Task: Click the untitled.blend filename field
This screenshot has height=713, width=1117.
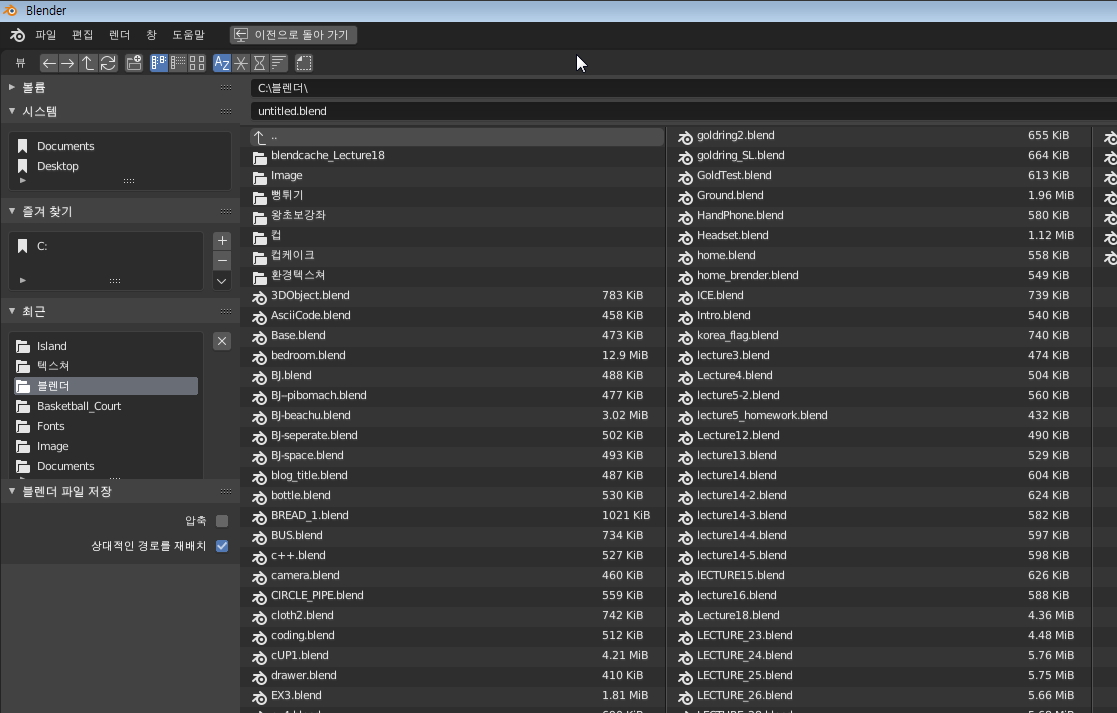Action: coord(684,111)
